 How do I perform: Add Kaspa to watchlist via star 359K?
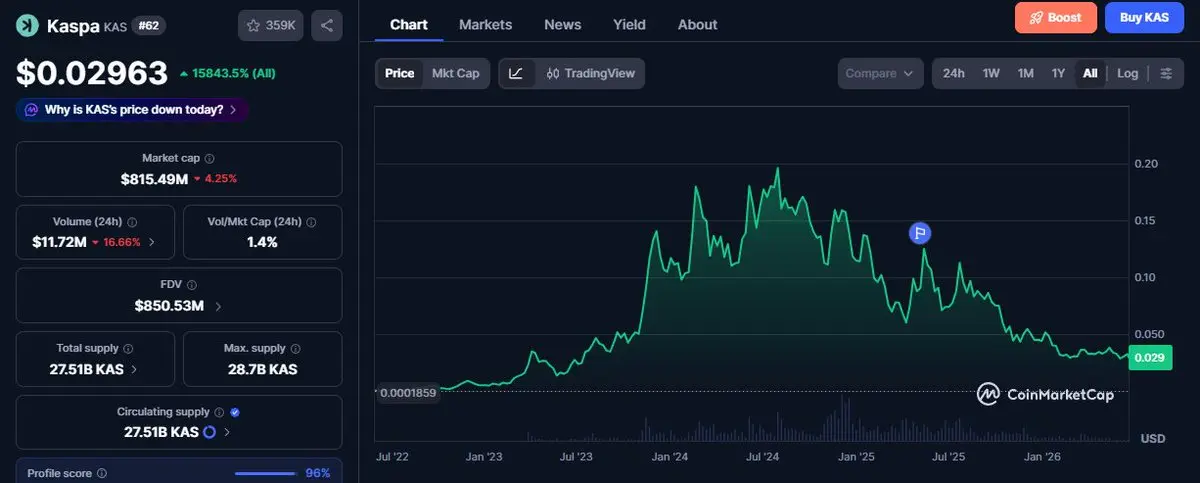click(x=270, y=26)
